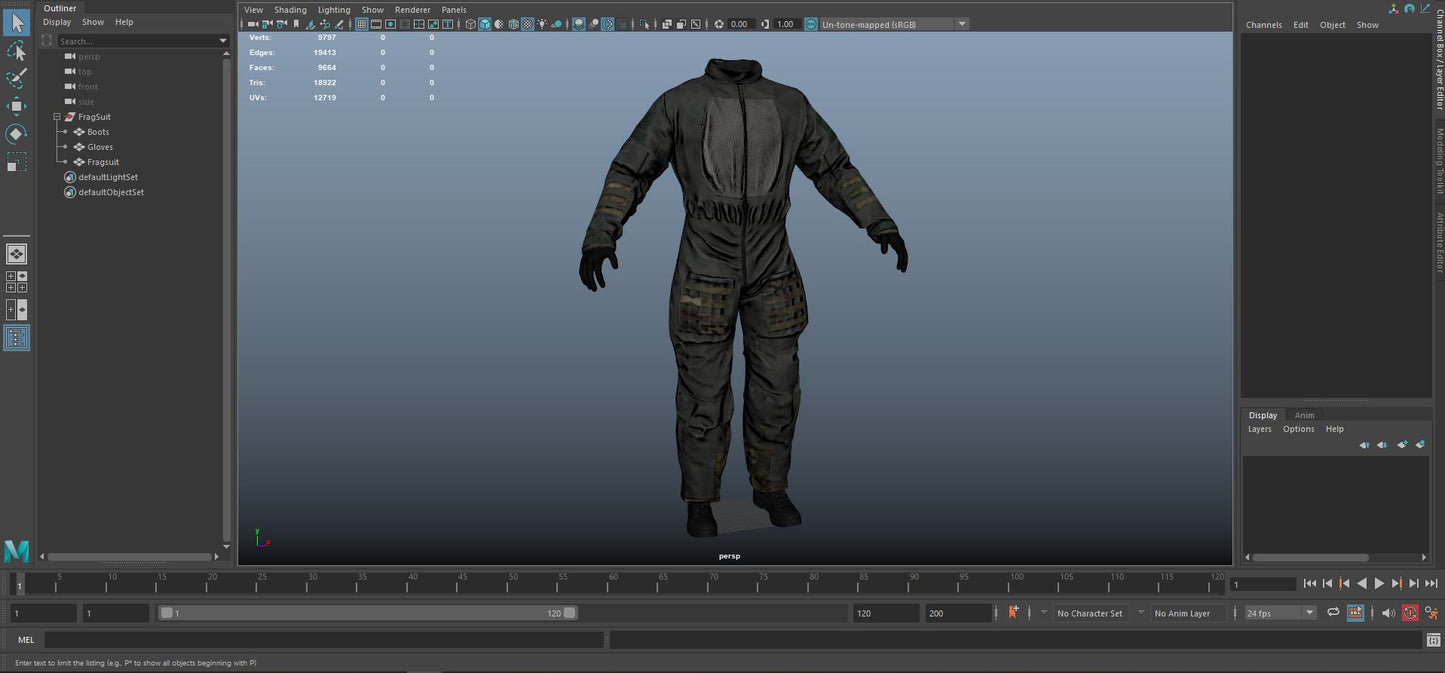Screen dimensions: 1445x673
Task: Click the Maya logo at bottom left
Action: tap(16, 551)
